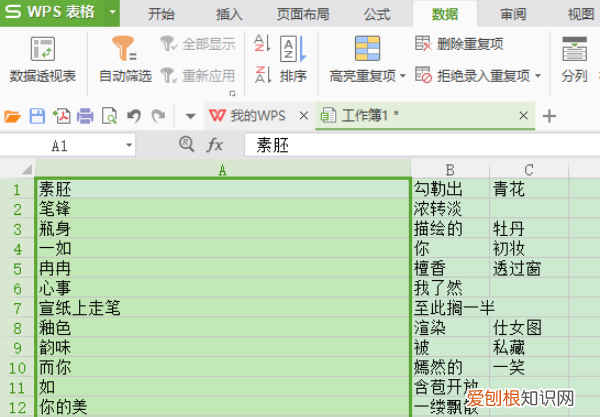Select column A header
Screen dimensions: 600x417
click(x=223, y=169)
